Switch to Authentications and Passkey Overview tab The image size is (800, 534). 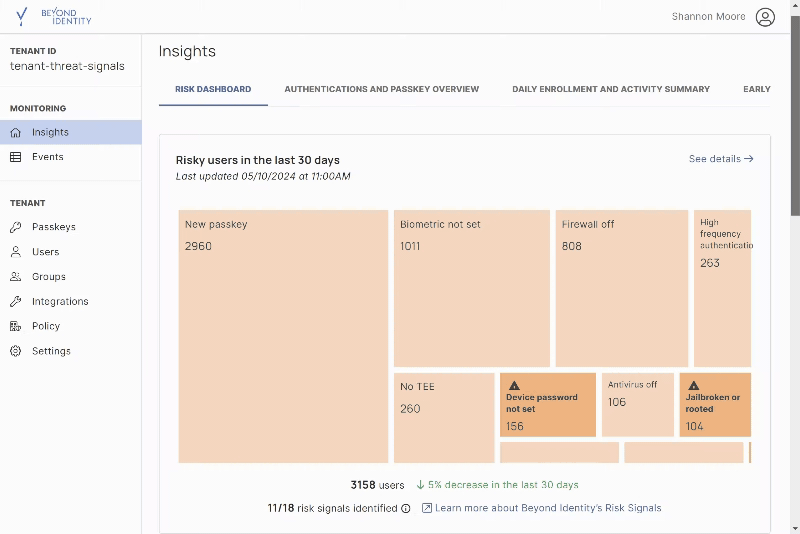point(381,89)
